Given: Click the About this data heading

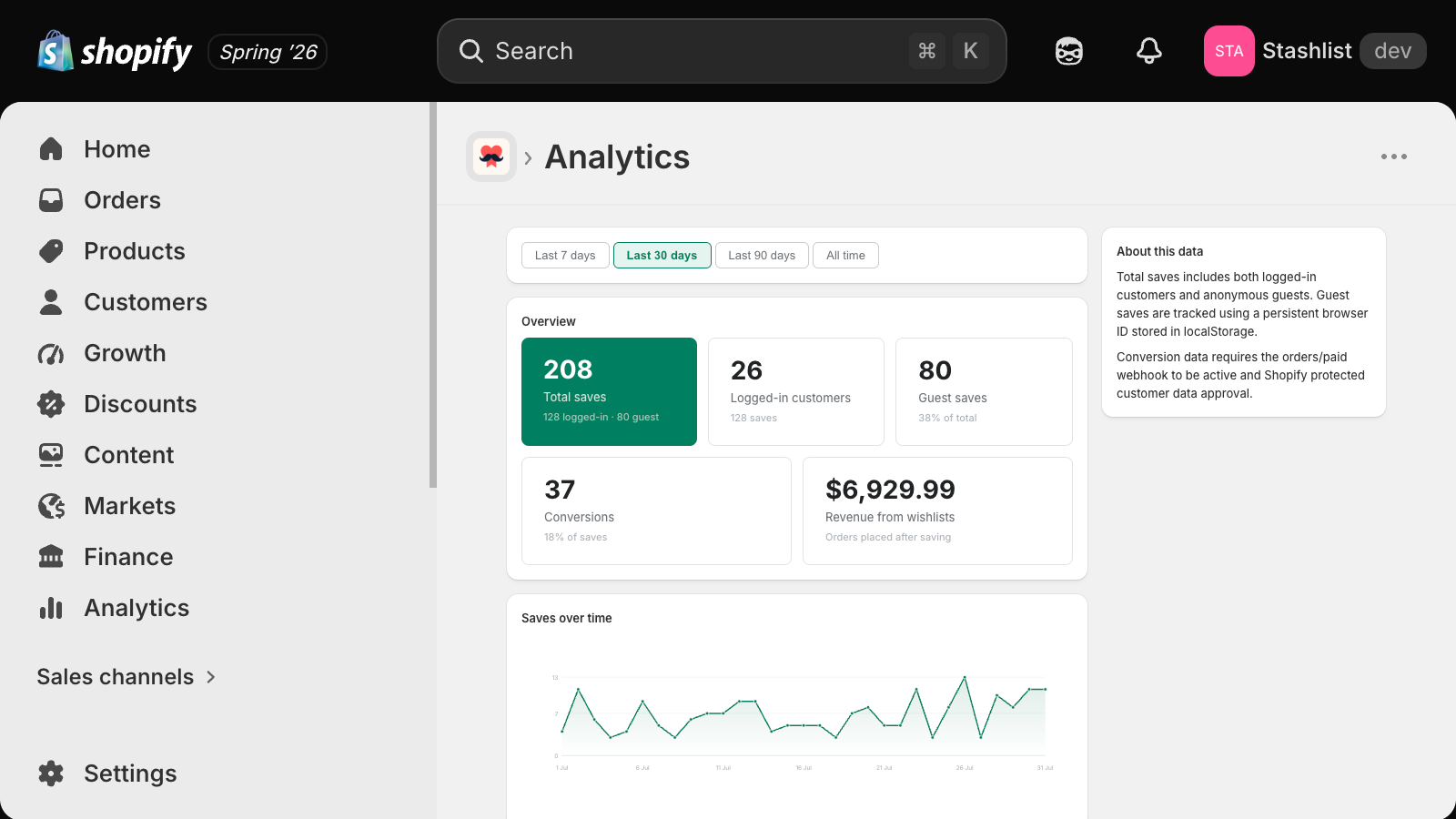Looking at the screenshot, I should 1159,251.
